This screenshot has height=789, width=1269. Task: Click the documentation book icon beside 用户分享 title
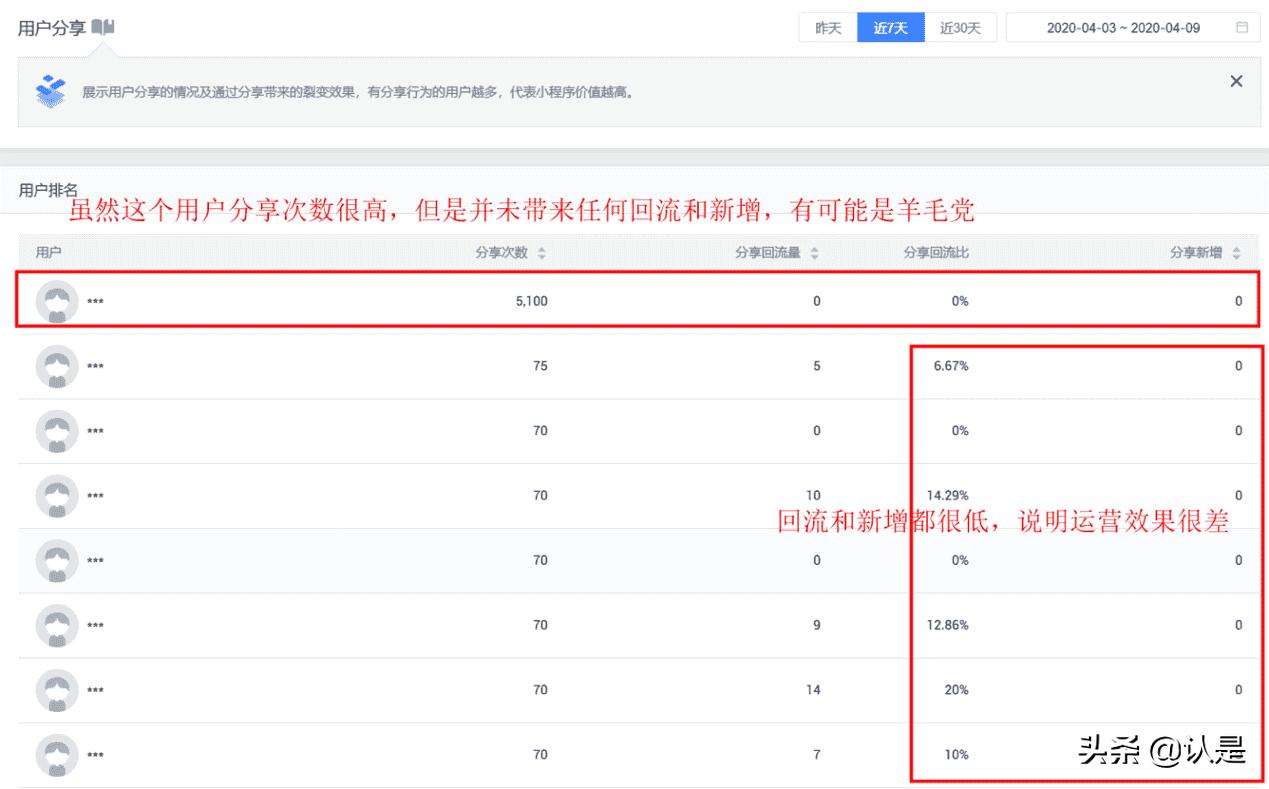(x=104, y=27)
